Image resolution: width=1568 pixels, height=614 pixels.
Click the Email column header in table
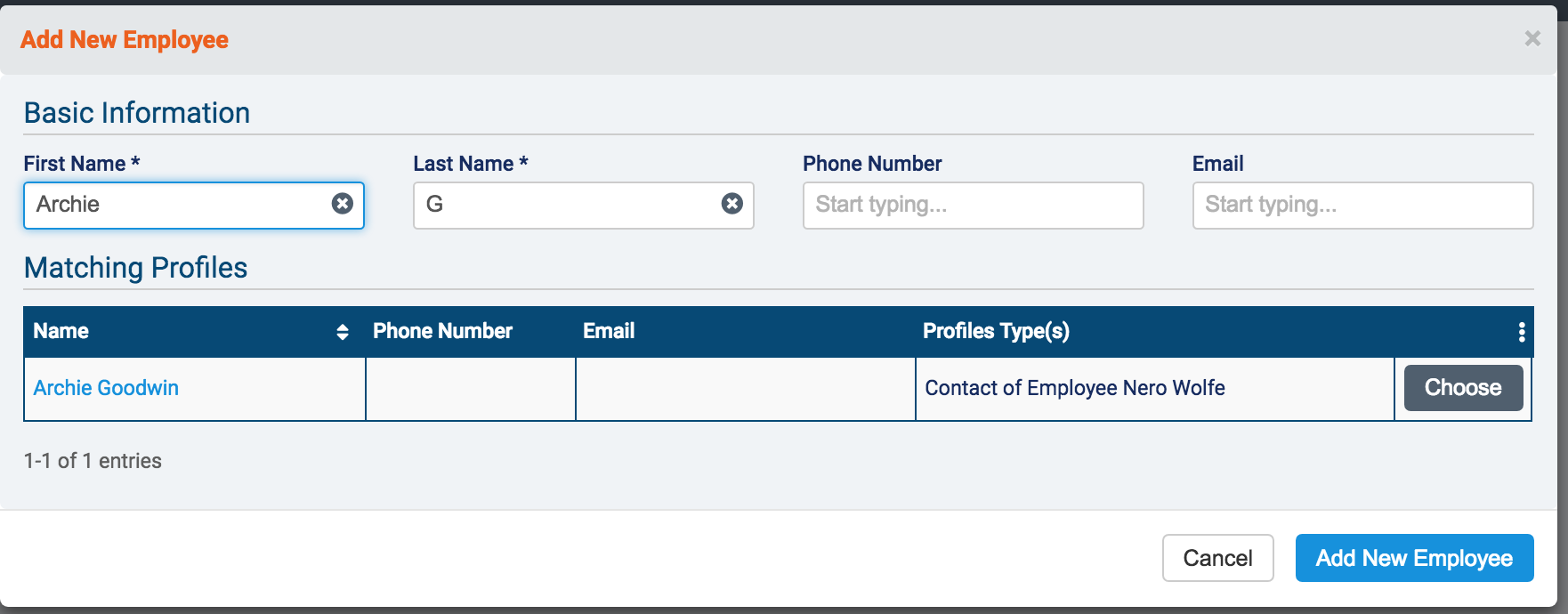click(609, 331)
